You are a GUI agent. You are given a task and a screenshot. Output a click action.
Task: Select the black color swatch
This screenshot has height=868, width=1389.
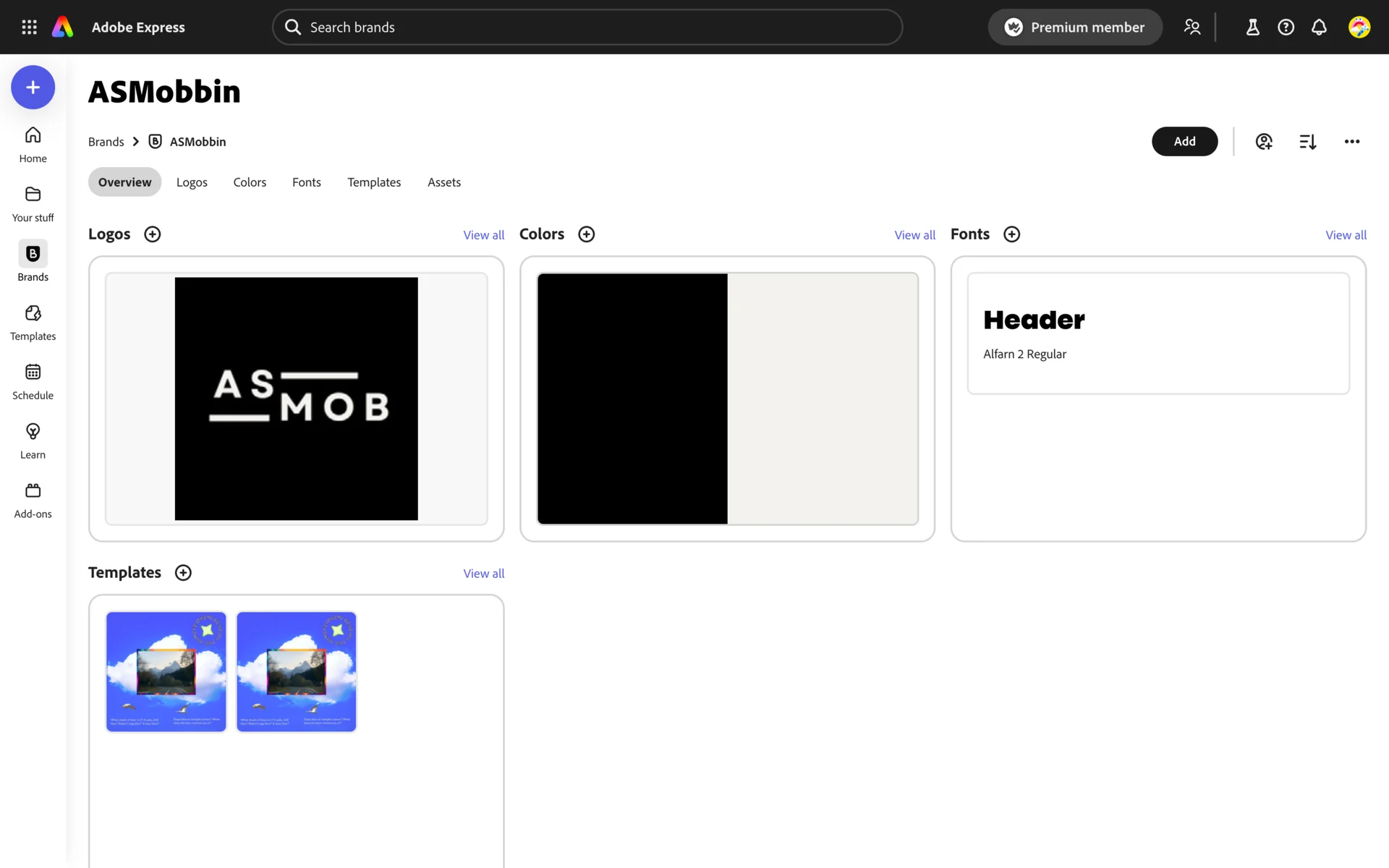tap(632, 399)
